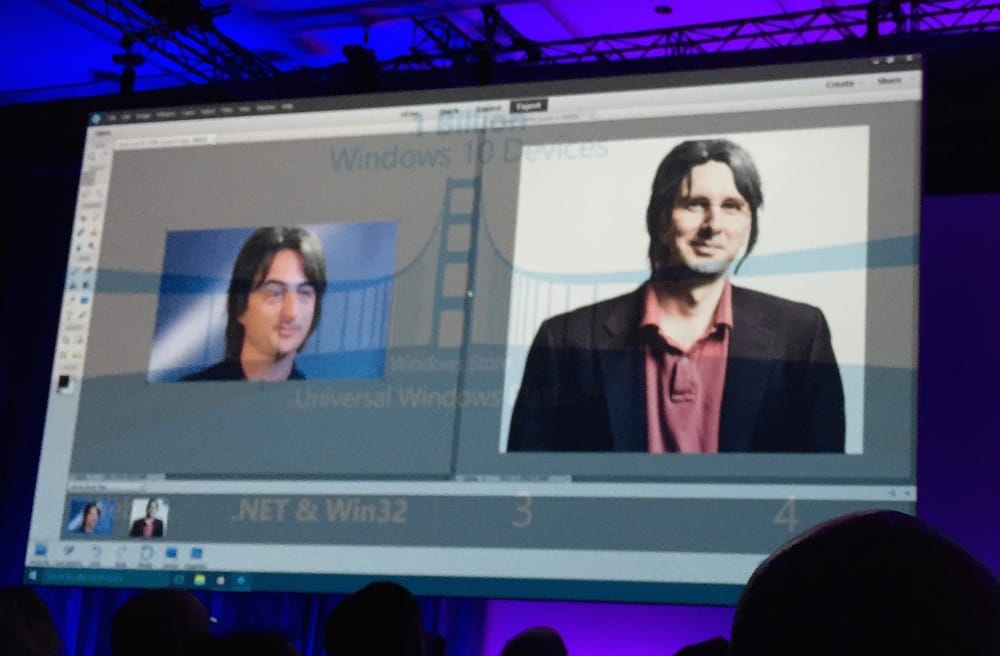
Task: Open the Select menu
Action: point(208,112)
